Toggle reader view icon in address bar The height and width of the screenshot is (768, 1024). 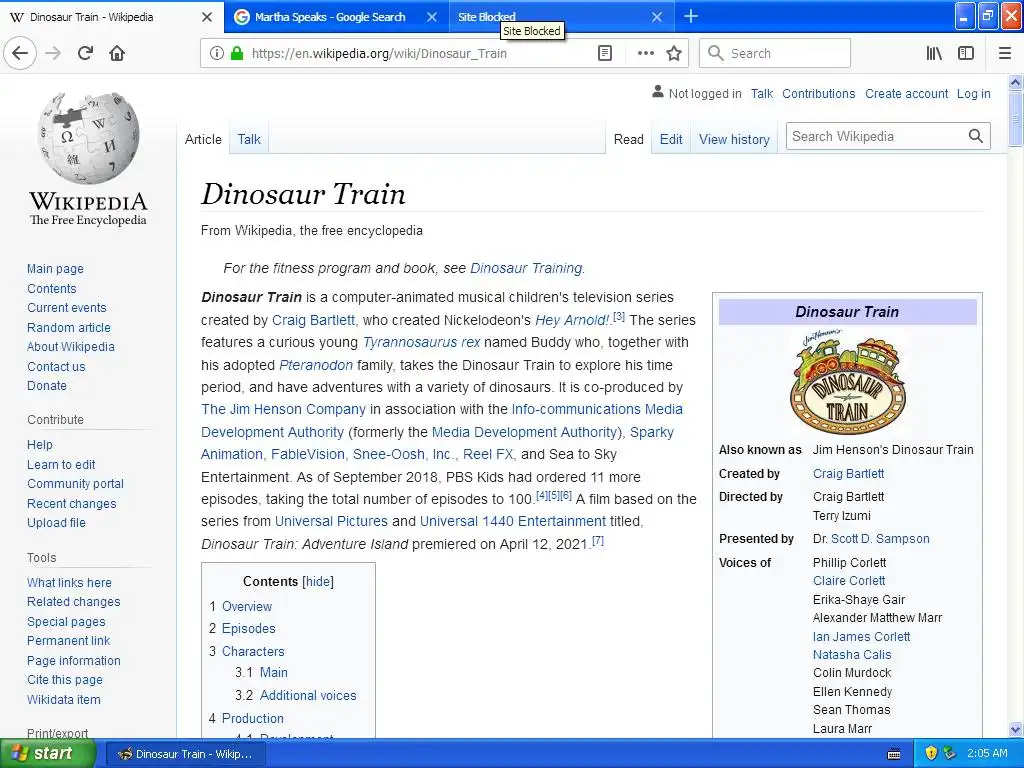pyautogui.click(x=605, y=53)
